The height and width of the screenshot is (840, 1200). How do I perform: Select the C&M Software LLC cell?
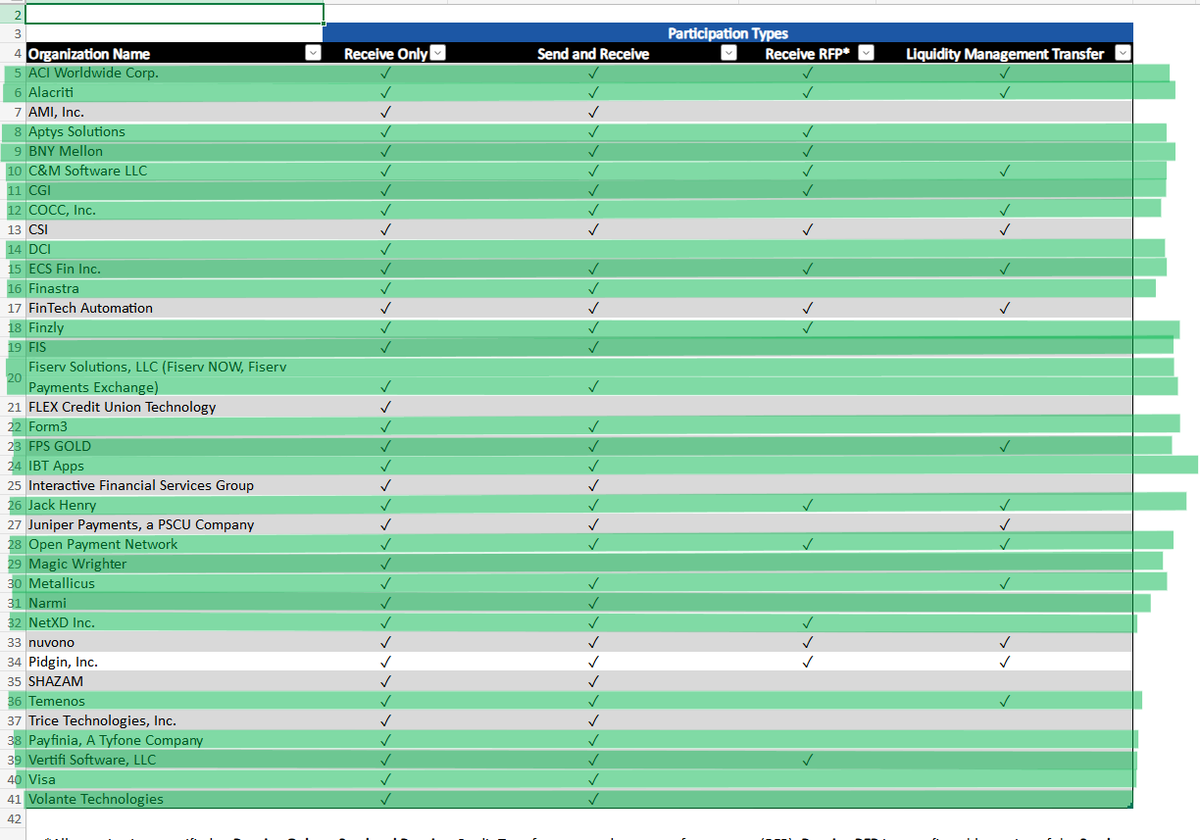pos(174,171)
